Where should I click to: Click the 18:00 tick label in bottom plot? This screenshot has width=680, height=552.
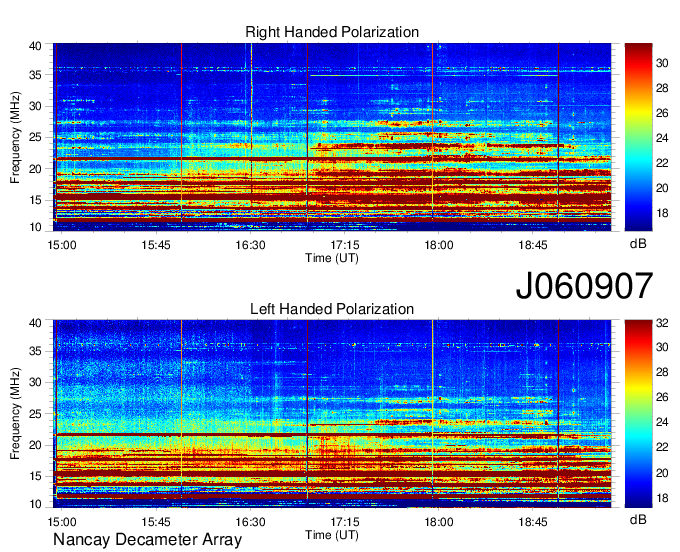click(438, 522)
